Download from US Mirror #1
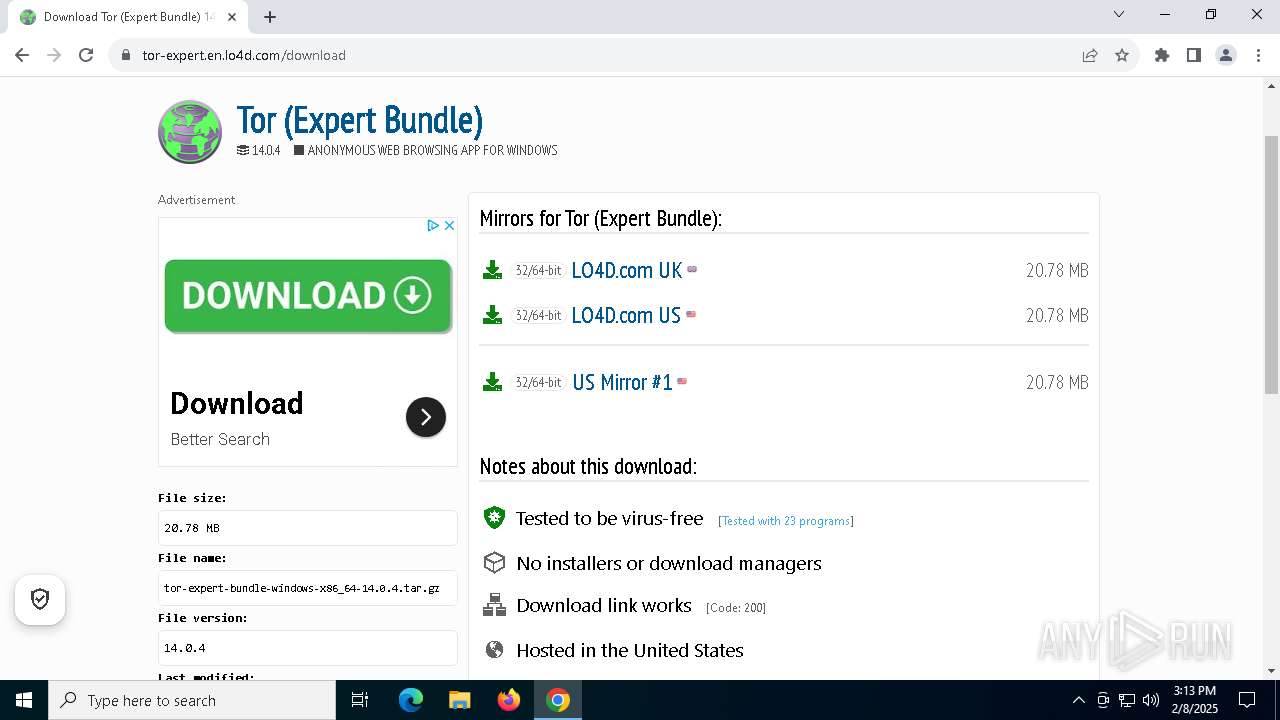Image resolution: width=1280 pixels, height=720 pixels. (x=622, y=382)
